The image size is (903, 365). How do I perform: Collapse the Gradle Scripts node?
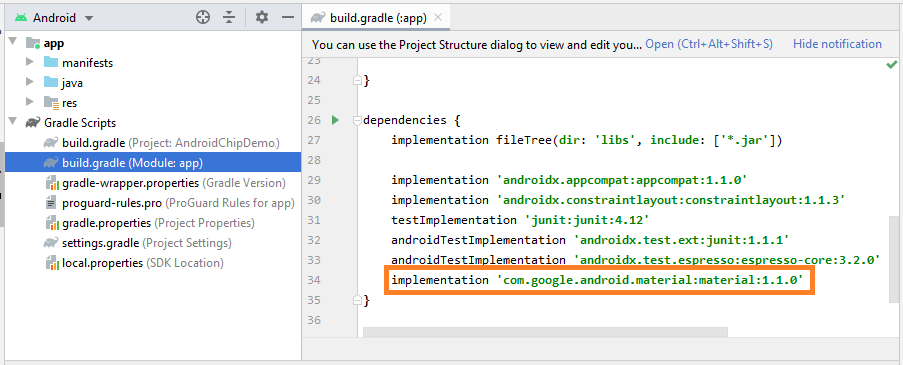click(x=12, y=122)
